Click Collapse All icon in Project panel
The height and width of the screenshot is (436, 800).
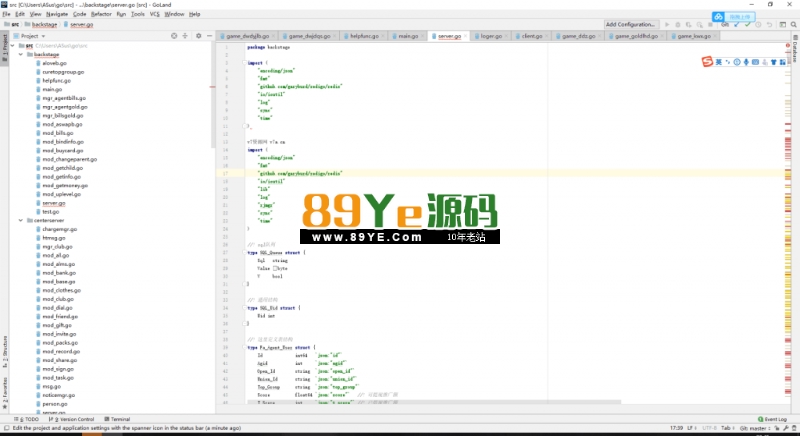click(x=185, y=36)
